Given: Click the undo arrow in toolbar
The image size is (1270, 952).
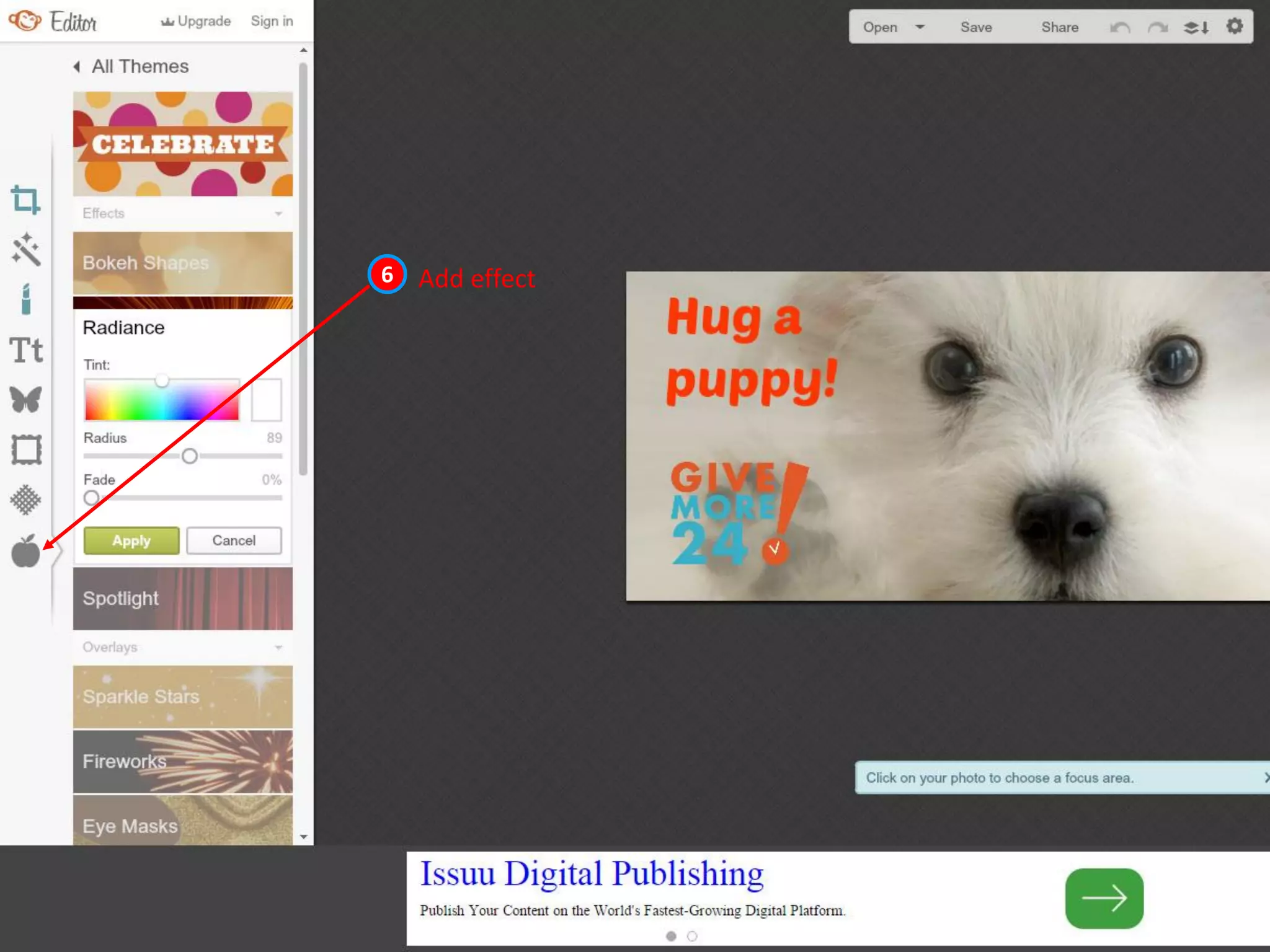Looking at the screenshot, I should pos(1119,27).
